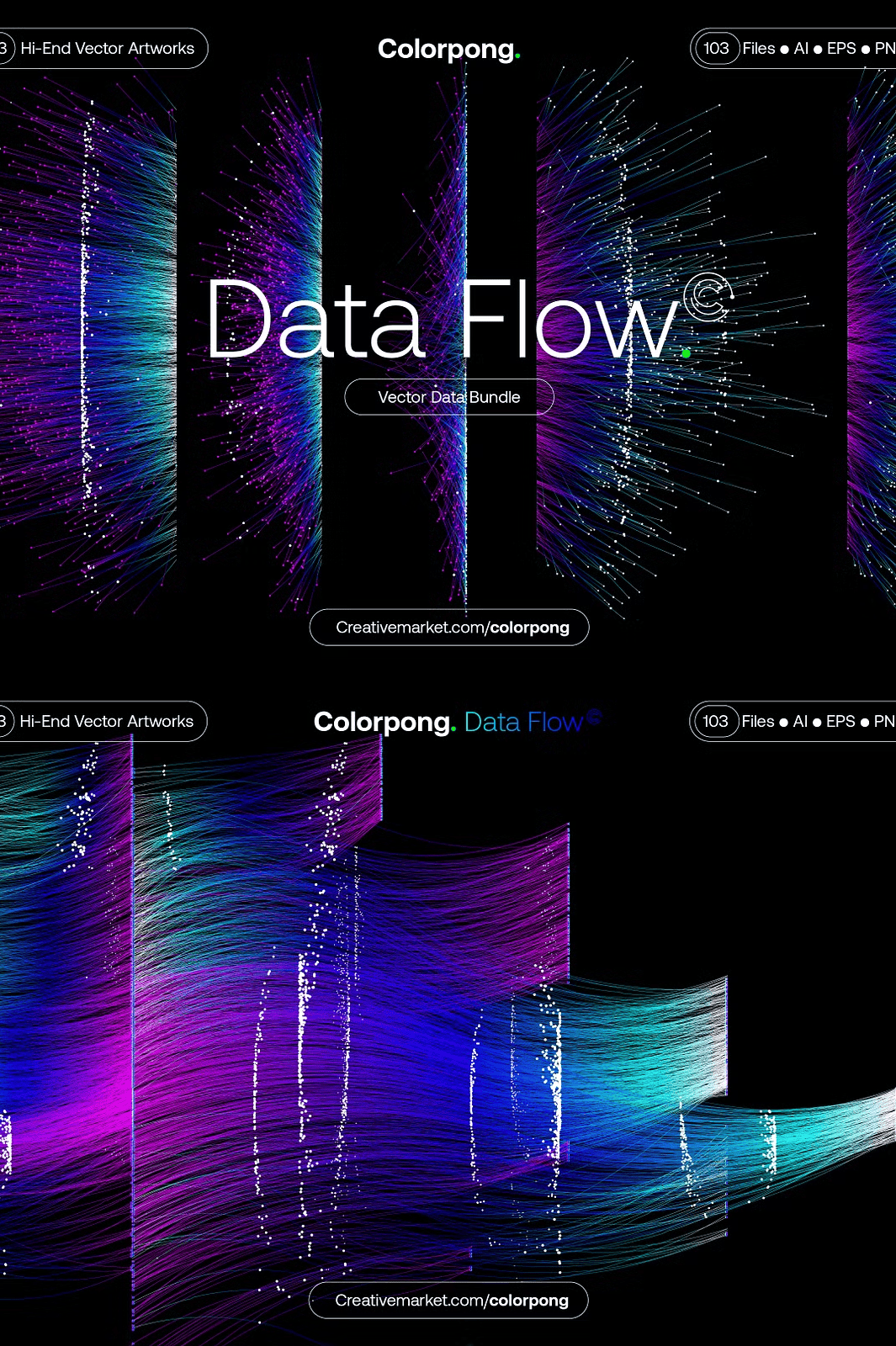Click the Colorpong logo in the lower header
This screenshot has width=896, height=1346.
pyautogui.click(x=384, y=723)
